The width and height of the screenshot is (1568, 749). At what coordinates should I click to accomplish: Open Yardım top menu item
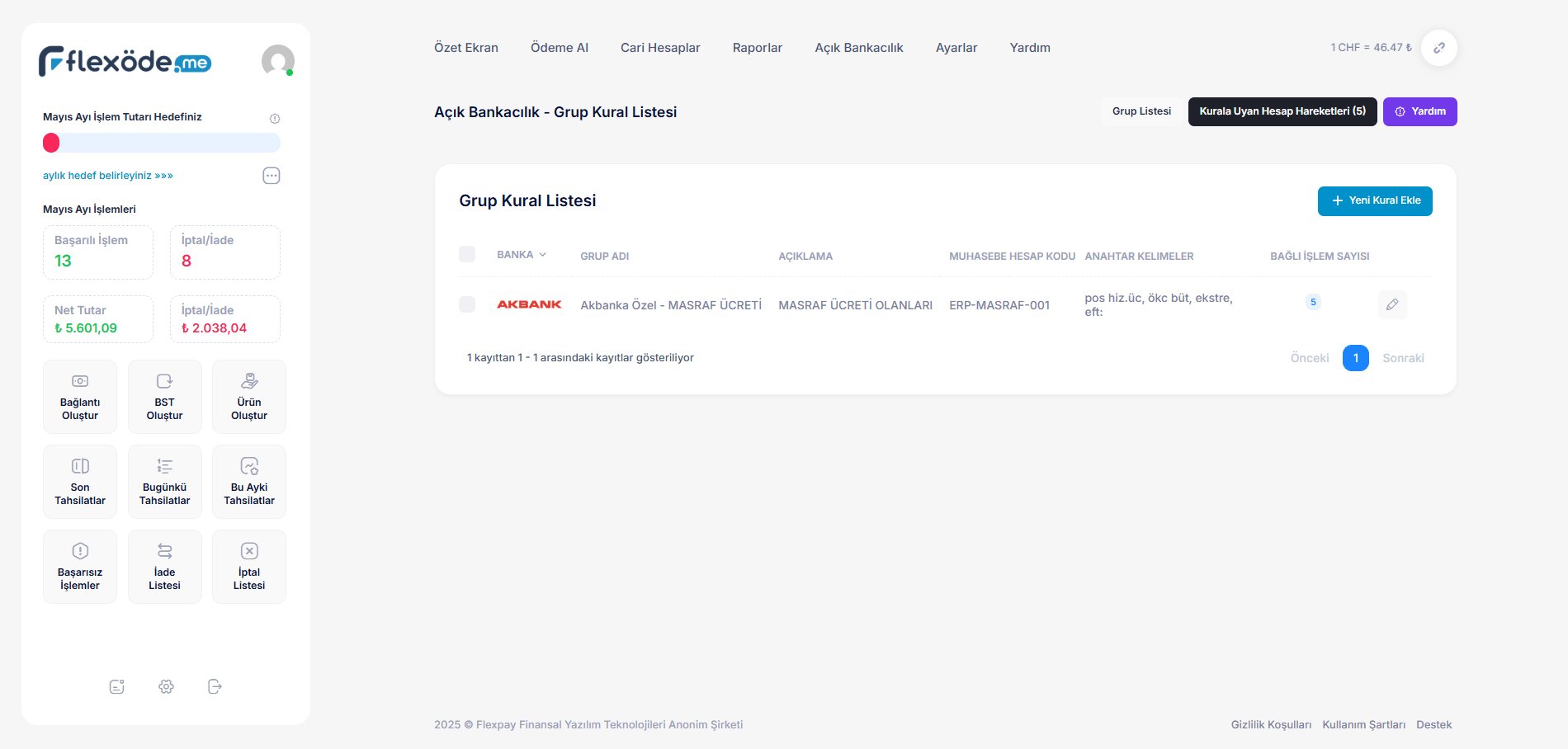1030,48
